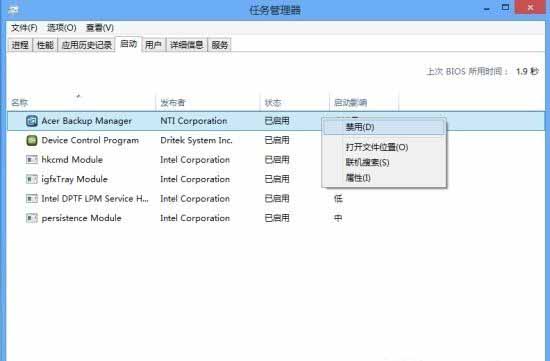Click the 1.9 秒 BIOS time value
This screenshot has height=361, width=550.
[527, 72]
